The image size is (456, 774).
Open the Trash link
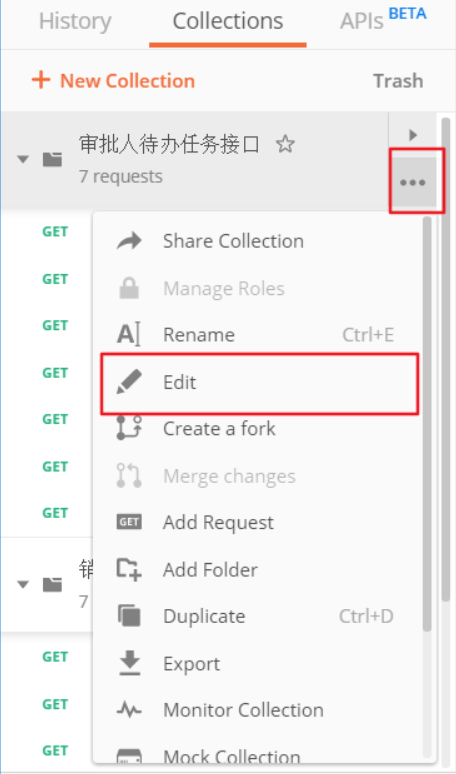coord(398,80)
